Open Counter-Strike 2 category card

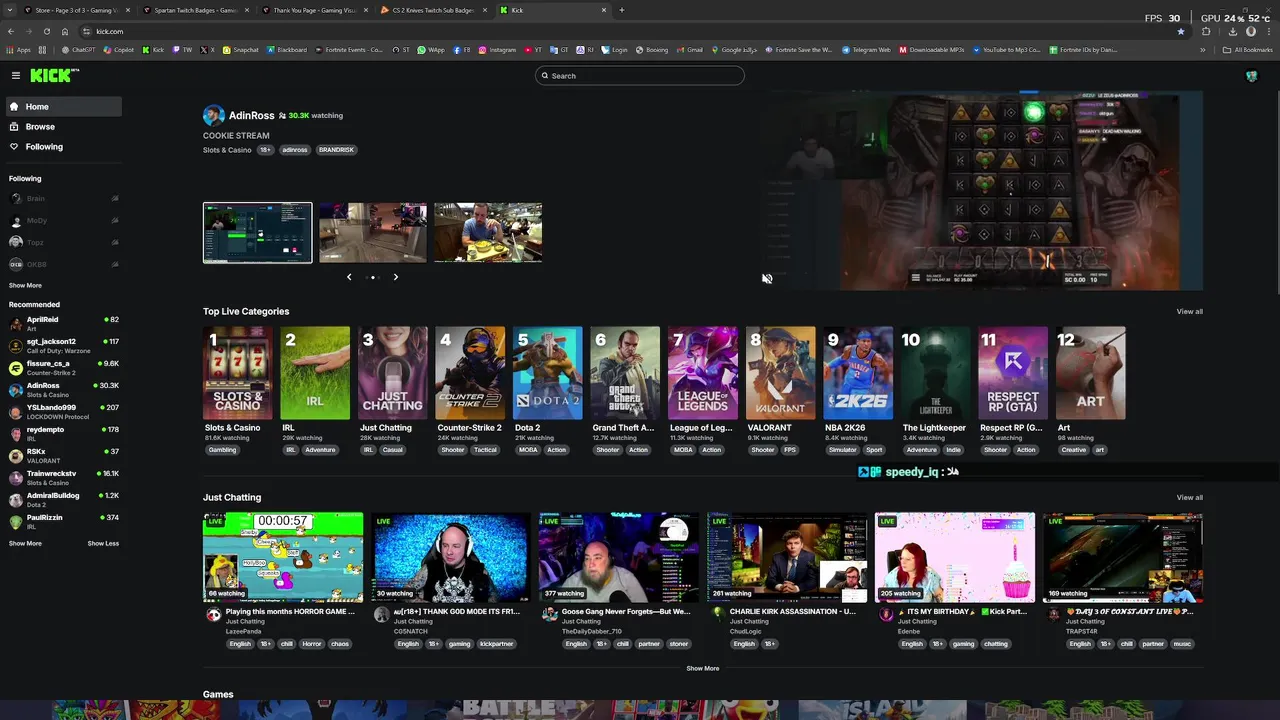(470, 373)
